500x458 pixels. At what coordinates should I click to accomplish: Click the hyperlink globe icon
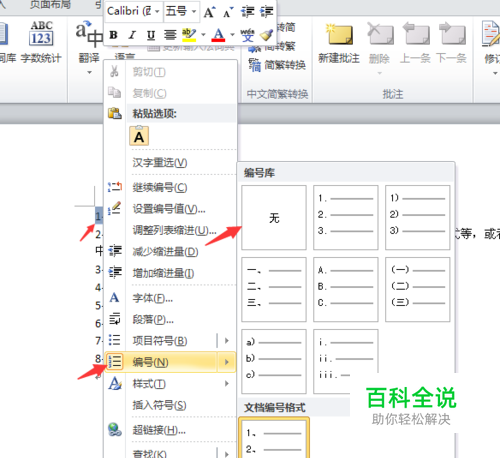coord(115,430)
